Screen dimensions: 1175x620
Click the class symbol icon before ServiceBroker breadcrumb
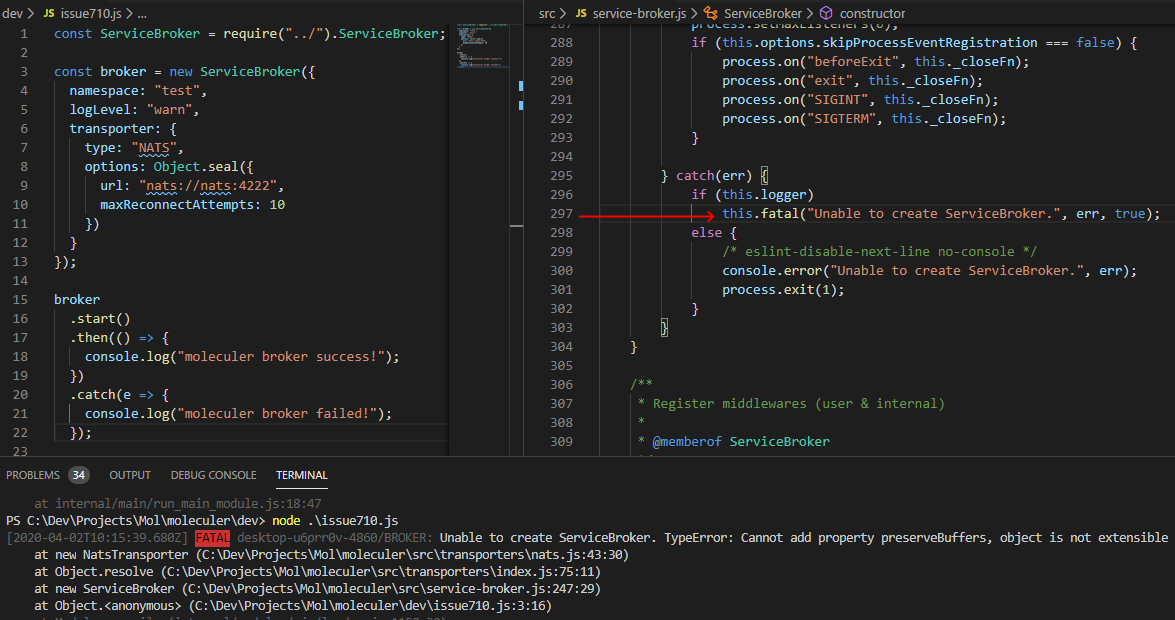pos(710,13)
